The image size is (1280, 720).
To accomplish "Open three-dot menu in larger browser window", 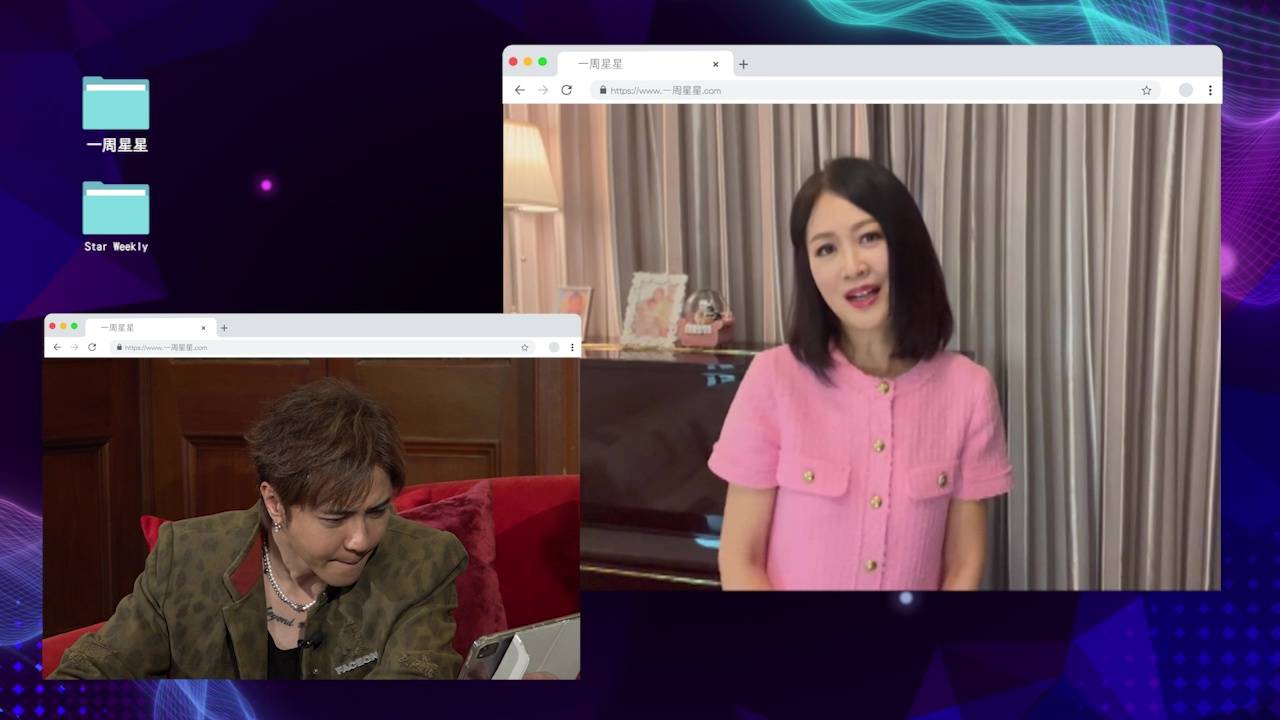I will tap(1210, 90).
